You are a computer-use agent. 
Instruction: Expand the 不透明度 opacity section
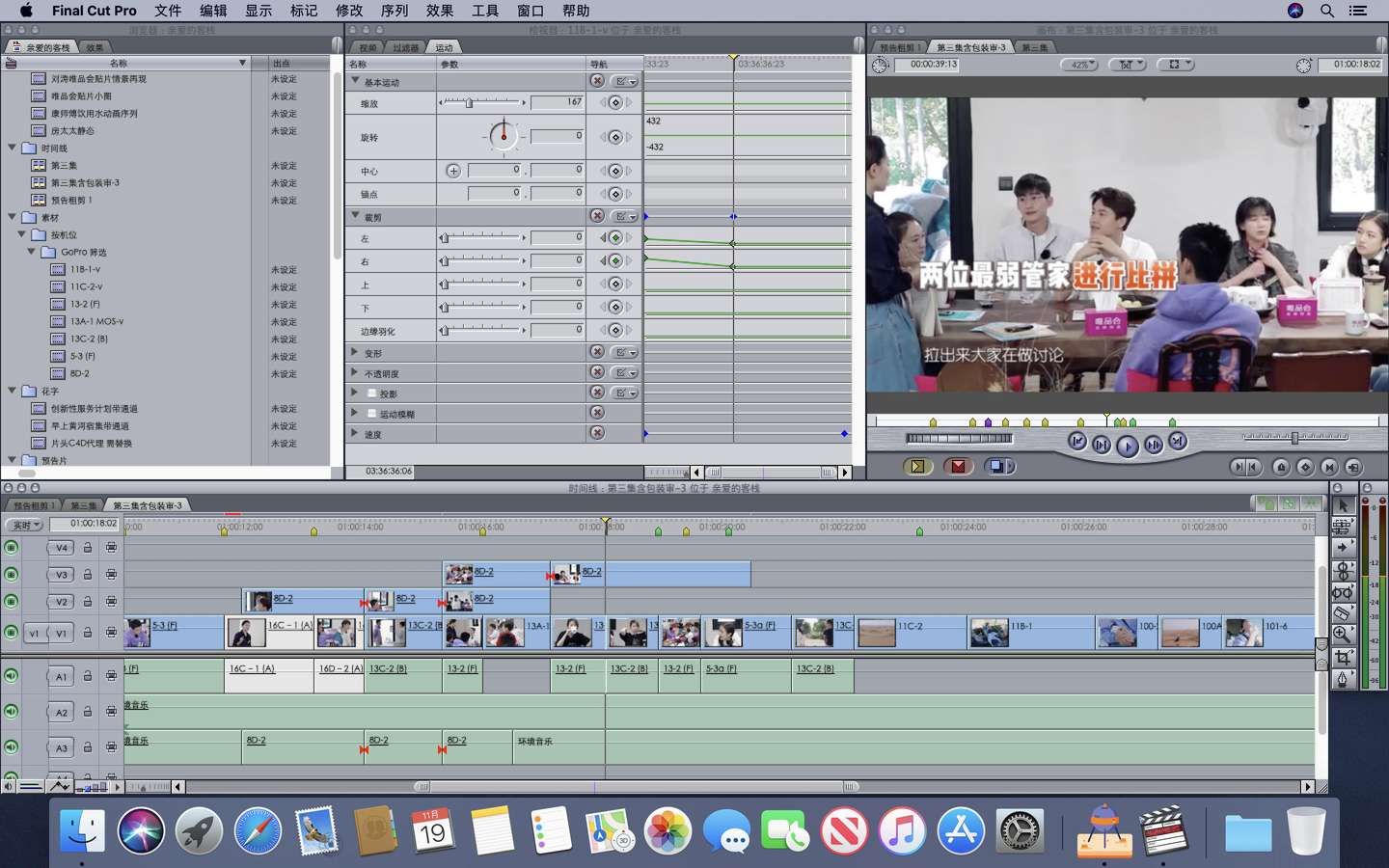(355, 372)
